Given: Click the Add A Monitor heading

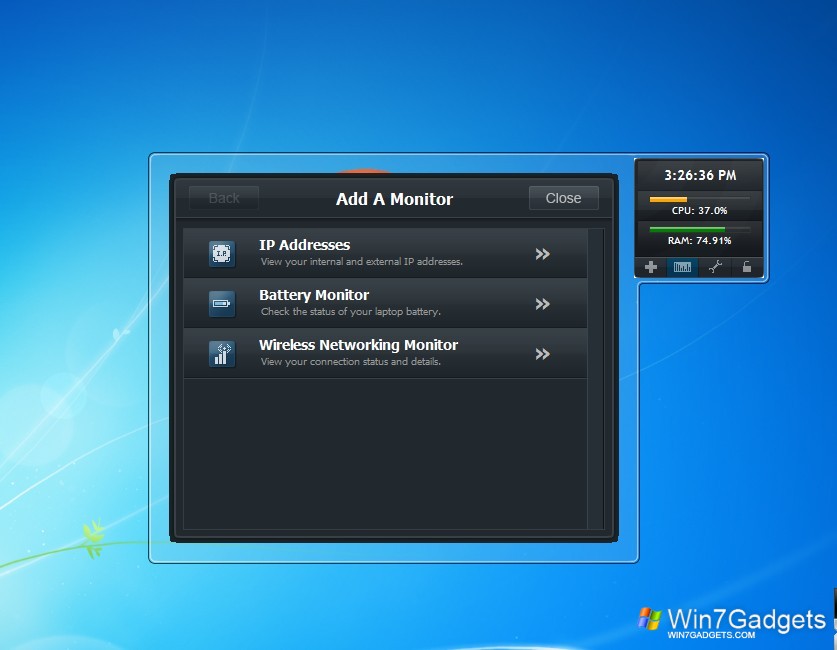Looking at the screenshot, I should tap(394, 199).
